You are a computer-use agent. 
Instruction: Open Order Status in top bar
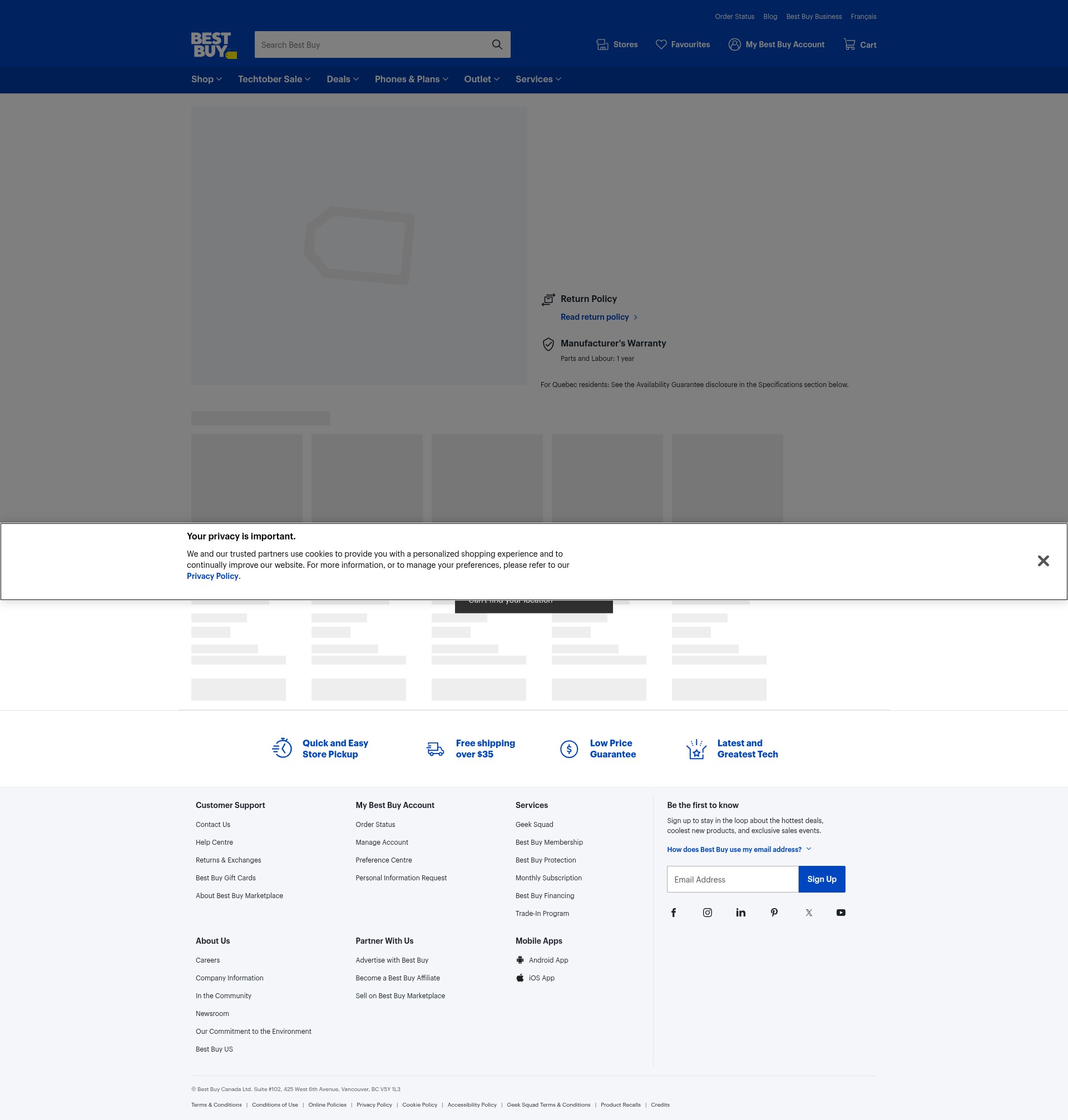tap(734, 17)
